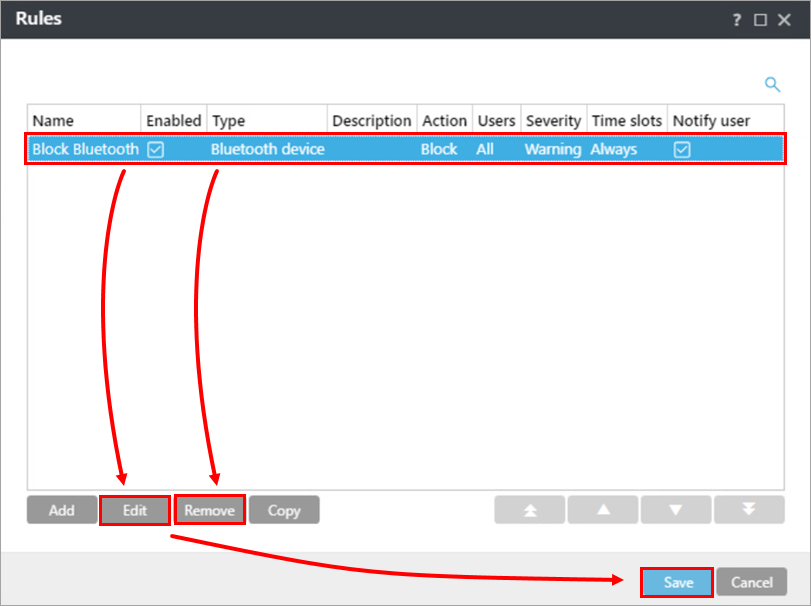Toggle Notify user checkbox for Block Bluetooth
Image resolution: width=811 pixels, height=606 pixels.
click(x=681, y=149)
